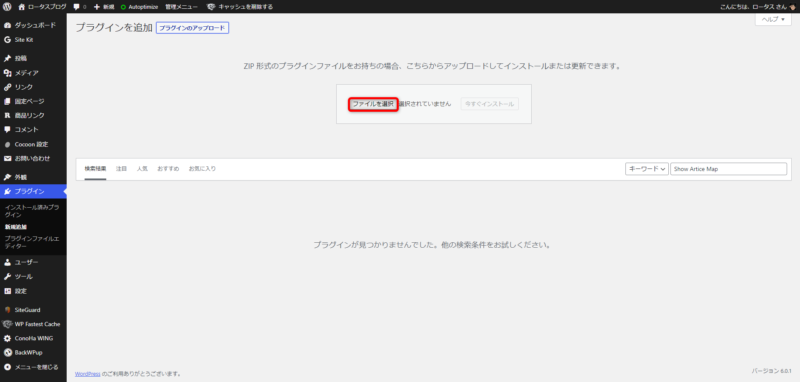Click the 選択されていません file status text

click(x=425, y=104)
